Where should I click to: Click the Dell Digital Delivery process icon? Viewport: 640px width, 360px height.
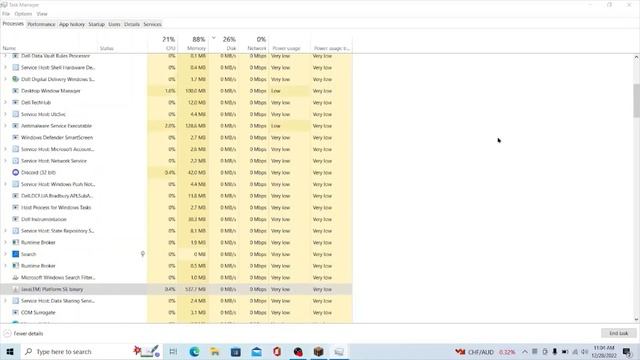point(16,79)
